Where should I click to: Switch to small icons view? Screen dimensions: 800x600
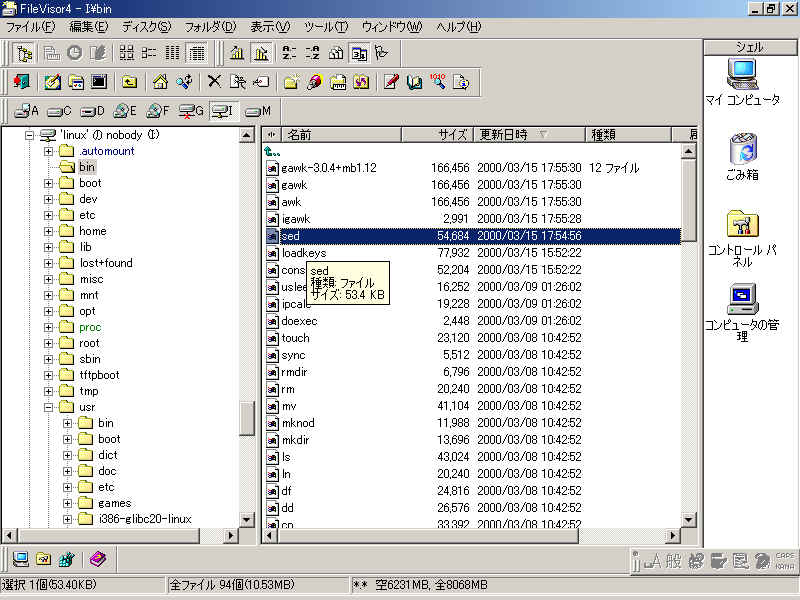point(149,53)
